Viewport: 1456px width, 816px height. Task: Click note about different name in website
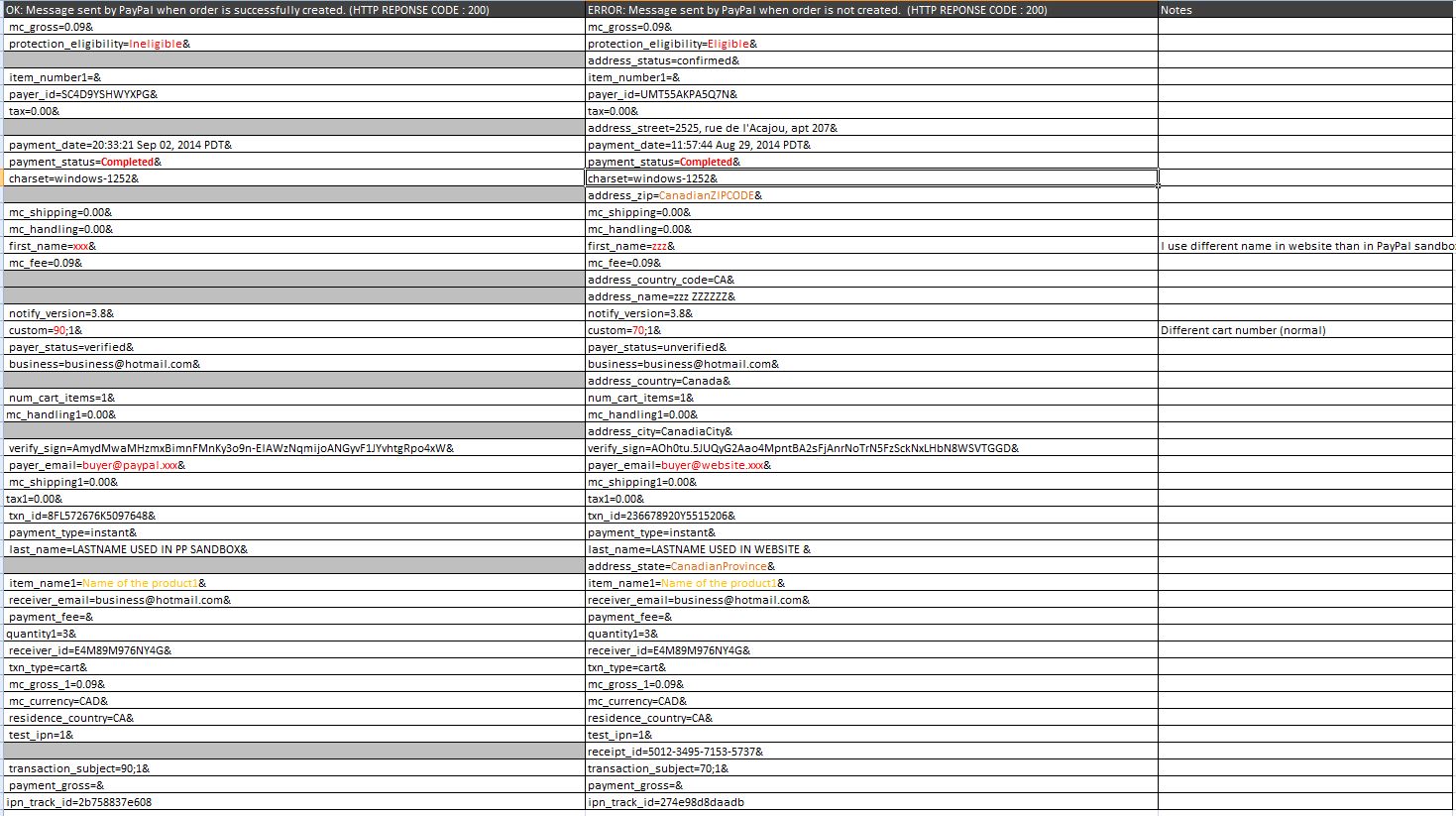(1306, 246)
